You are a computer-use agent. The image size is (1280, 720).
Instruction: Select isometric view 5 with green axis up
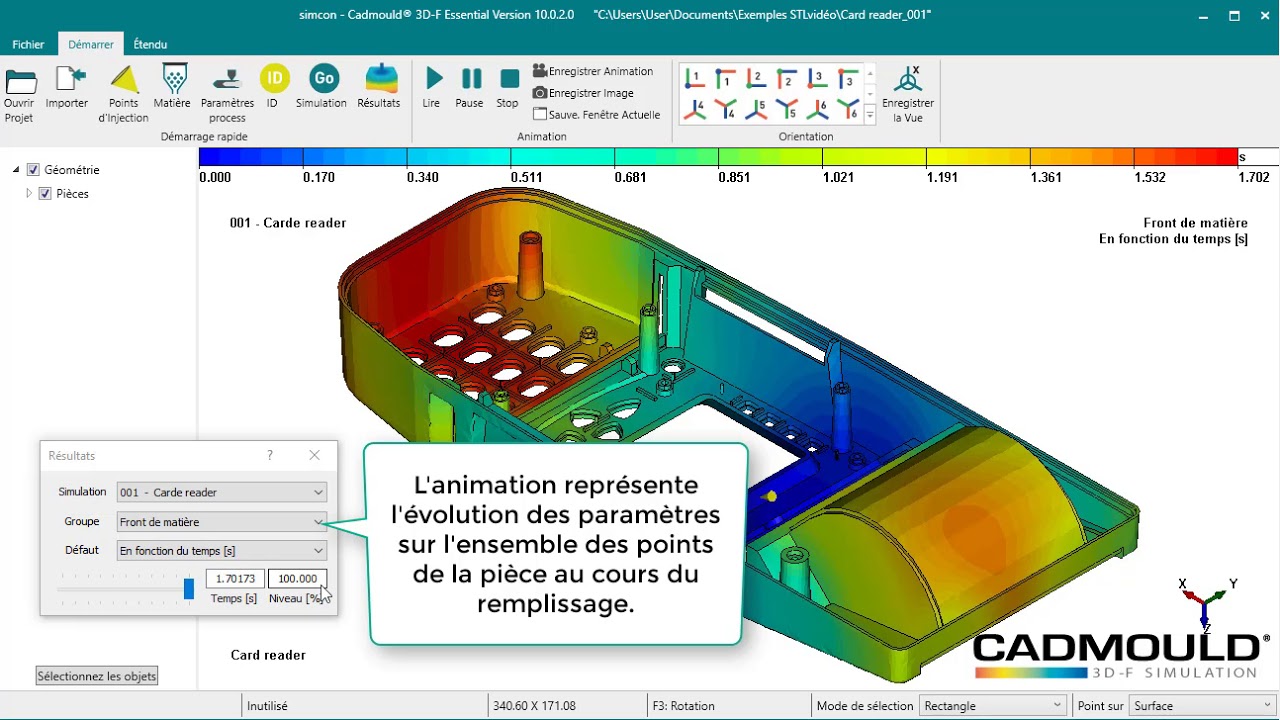[756, 108]
